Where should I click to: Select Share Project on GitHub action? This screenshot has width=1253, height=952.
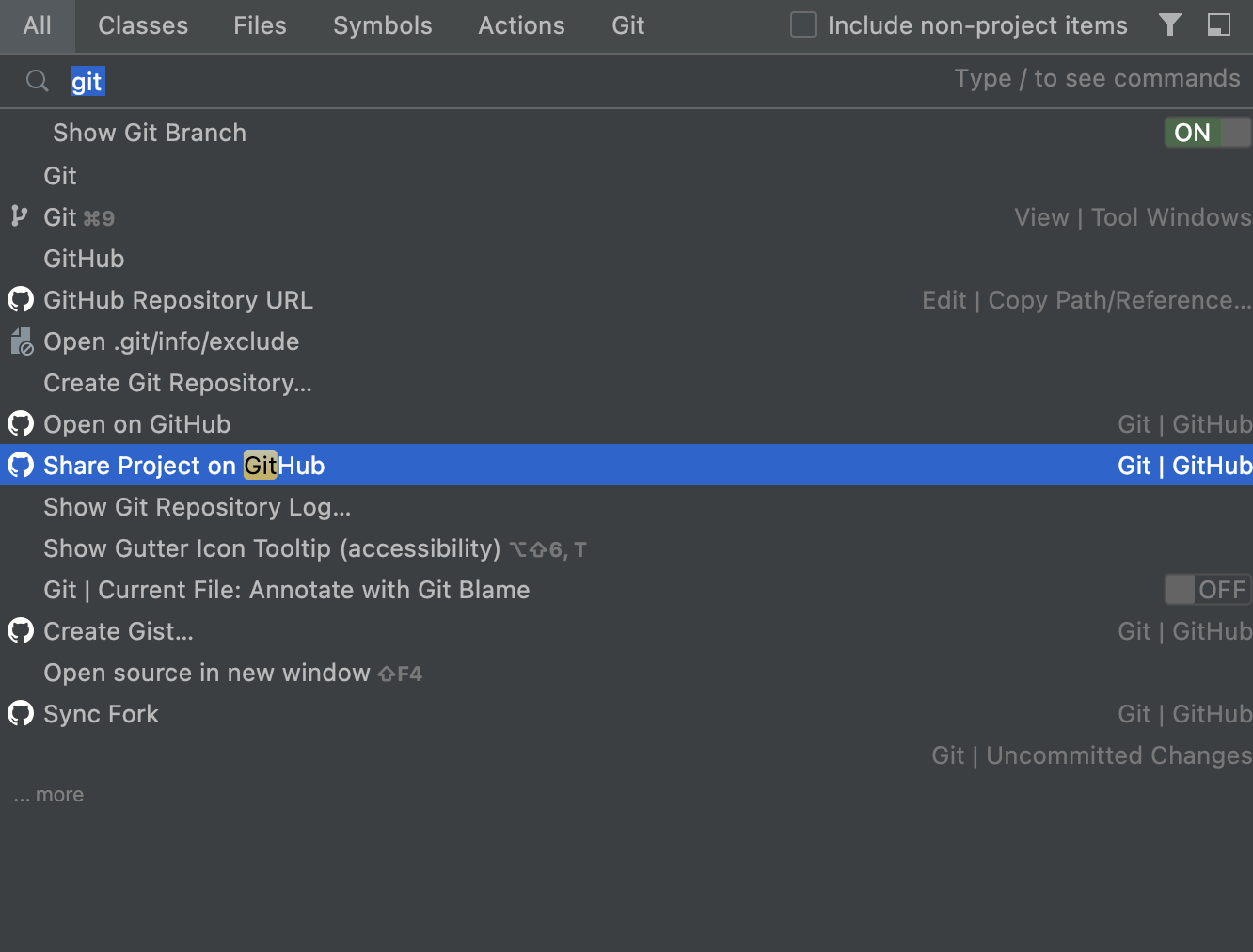click(626, 465)
